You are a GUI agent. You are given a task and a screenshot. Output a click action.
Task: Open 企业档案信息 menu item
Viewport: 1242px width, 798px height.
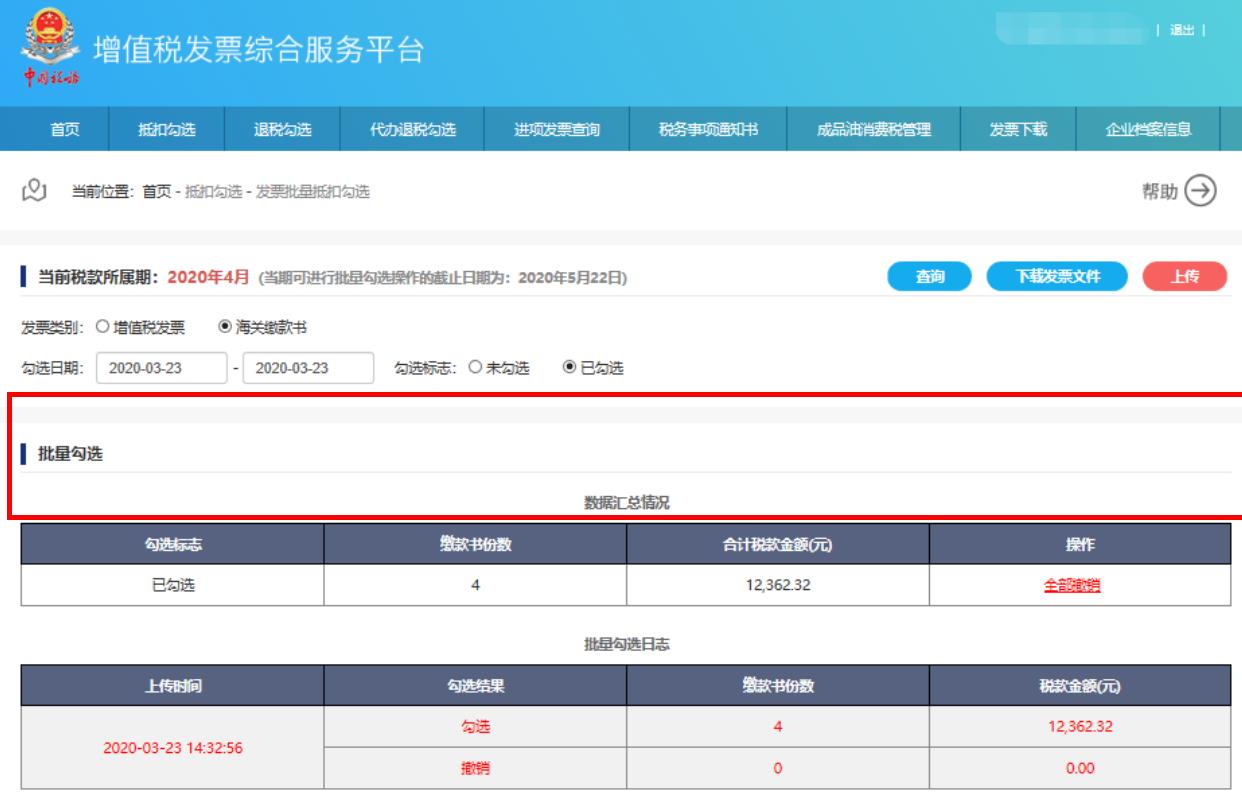pos(1148,126)
